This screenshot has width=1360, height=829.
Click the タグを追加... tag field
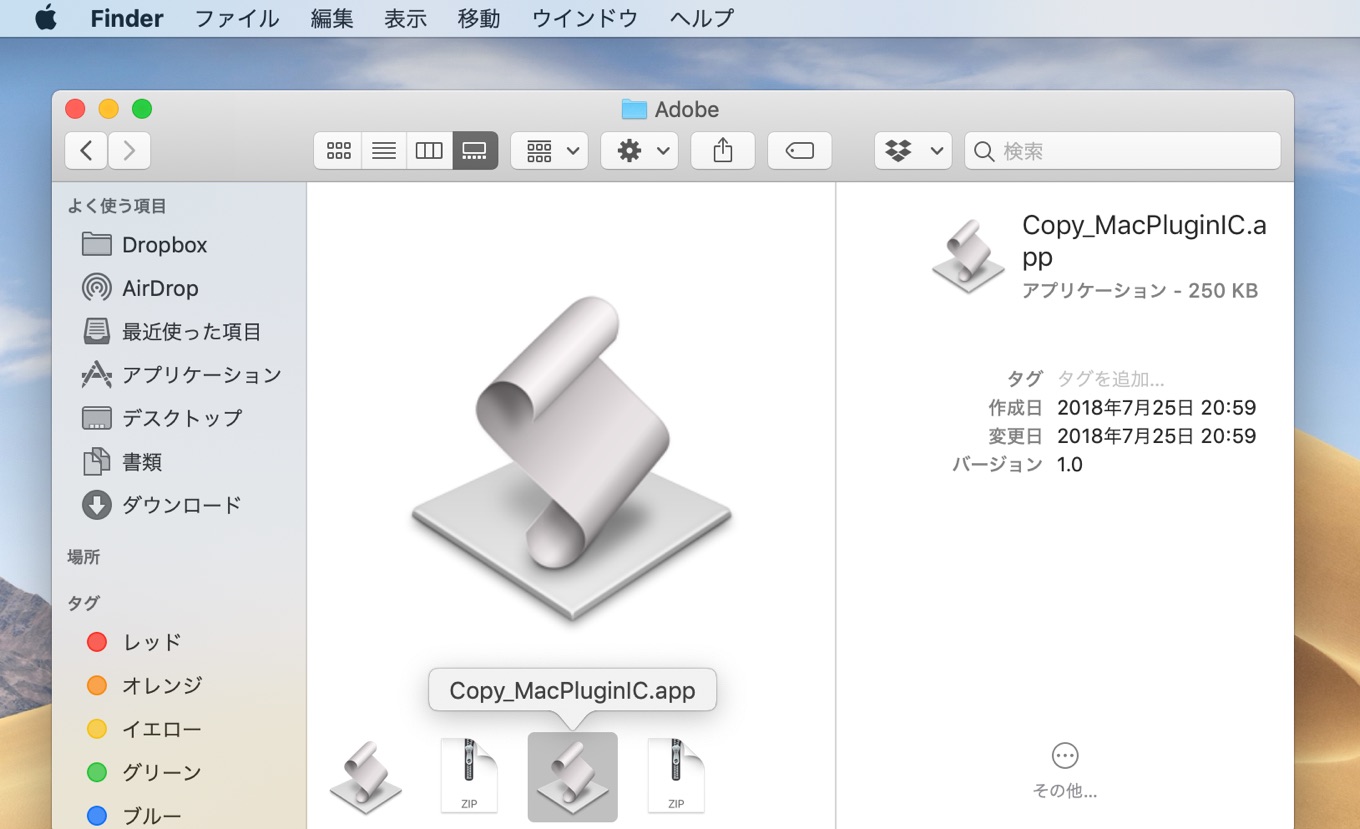point(1111,379)
